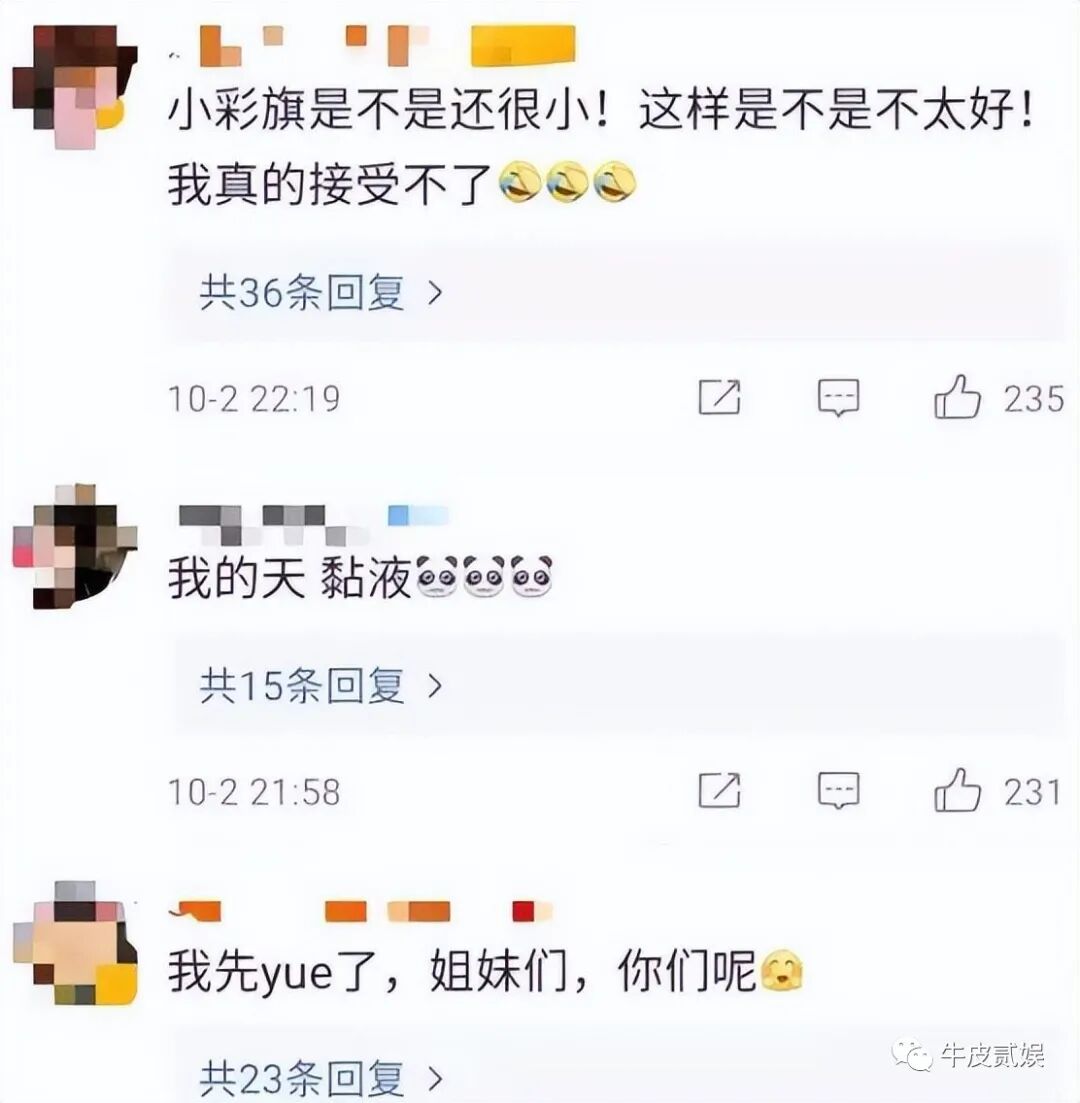Open the first commenter's blurred username

pyautogui.click(x=373, y=46)
